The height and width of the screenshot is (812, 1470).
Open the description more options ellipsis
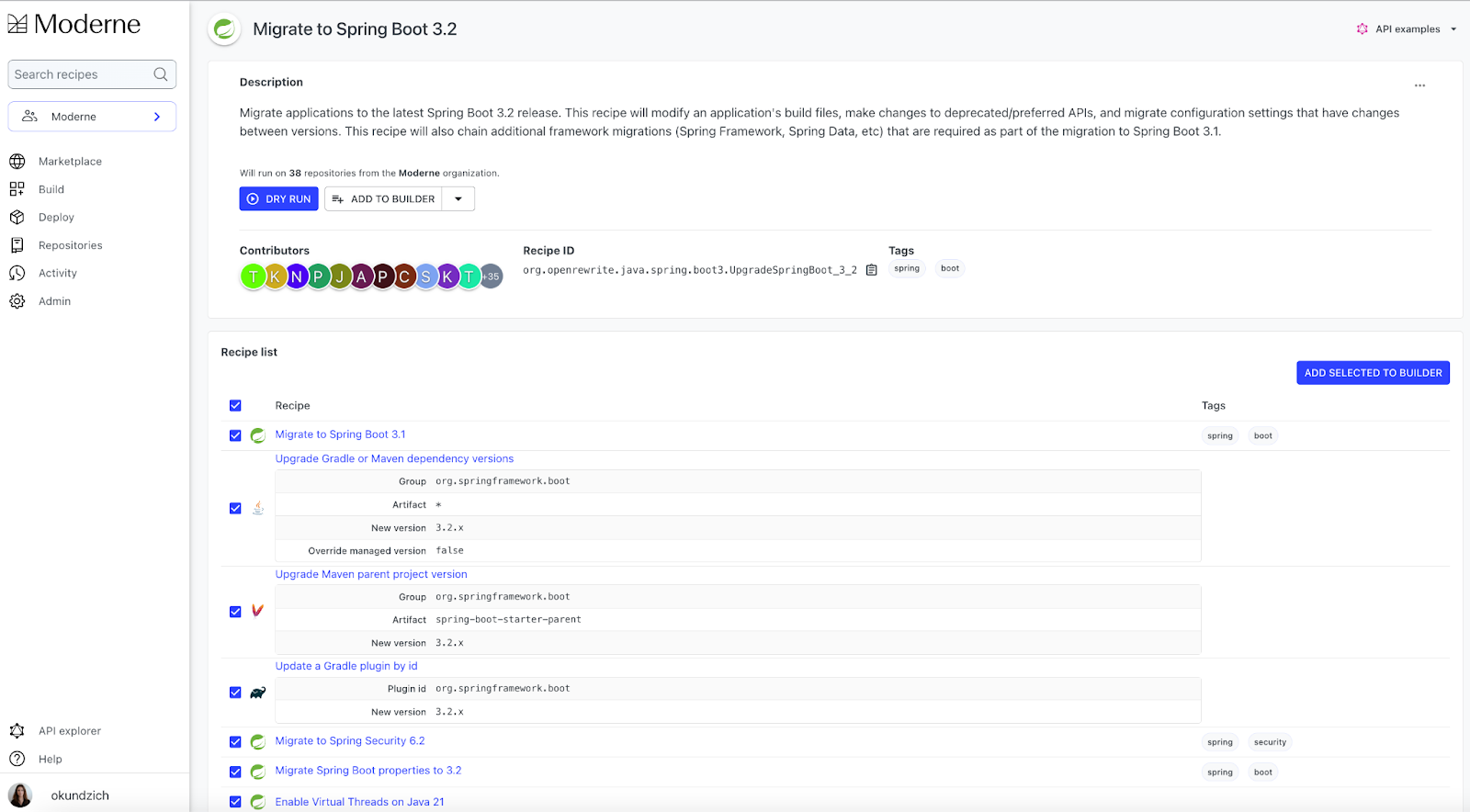(x=1419, y=85)
